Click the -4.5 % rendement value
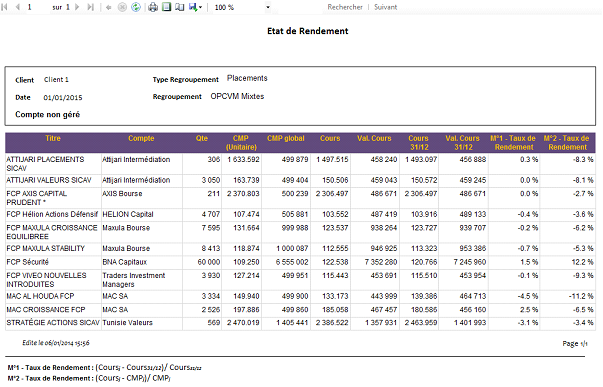This screenshot has width=603, height=387. tap(528, 296)
